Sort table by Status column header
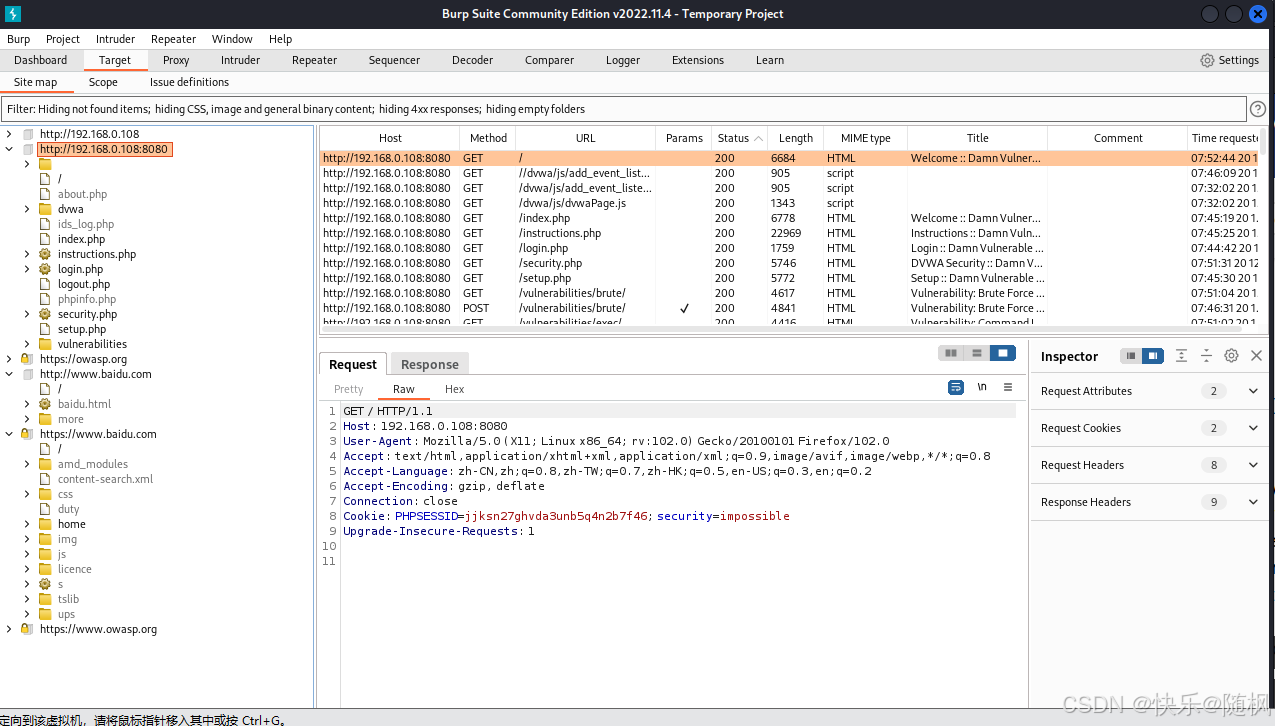The image size is (1275, 726). click(x=739, y=138)
